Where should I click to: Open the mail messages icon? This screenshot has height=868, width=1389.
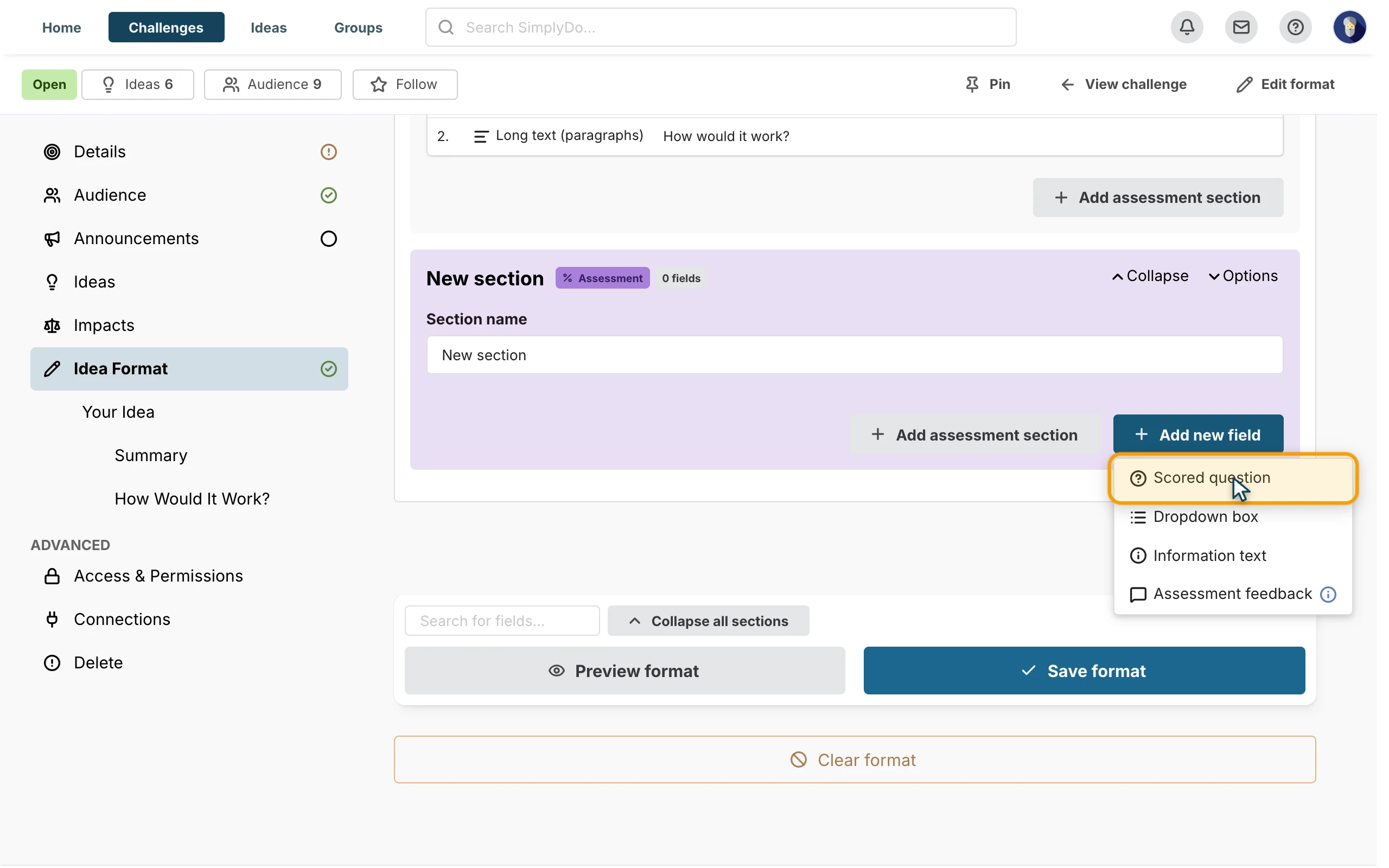tap(1241, 27)
